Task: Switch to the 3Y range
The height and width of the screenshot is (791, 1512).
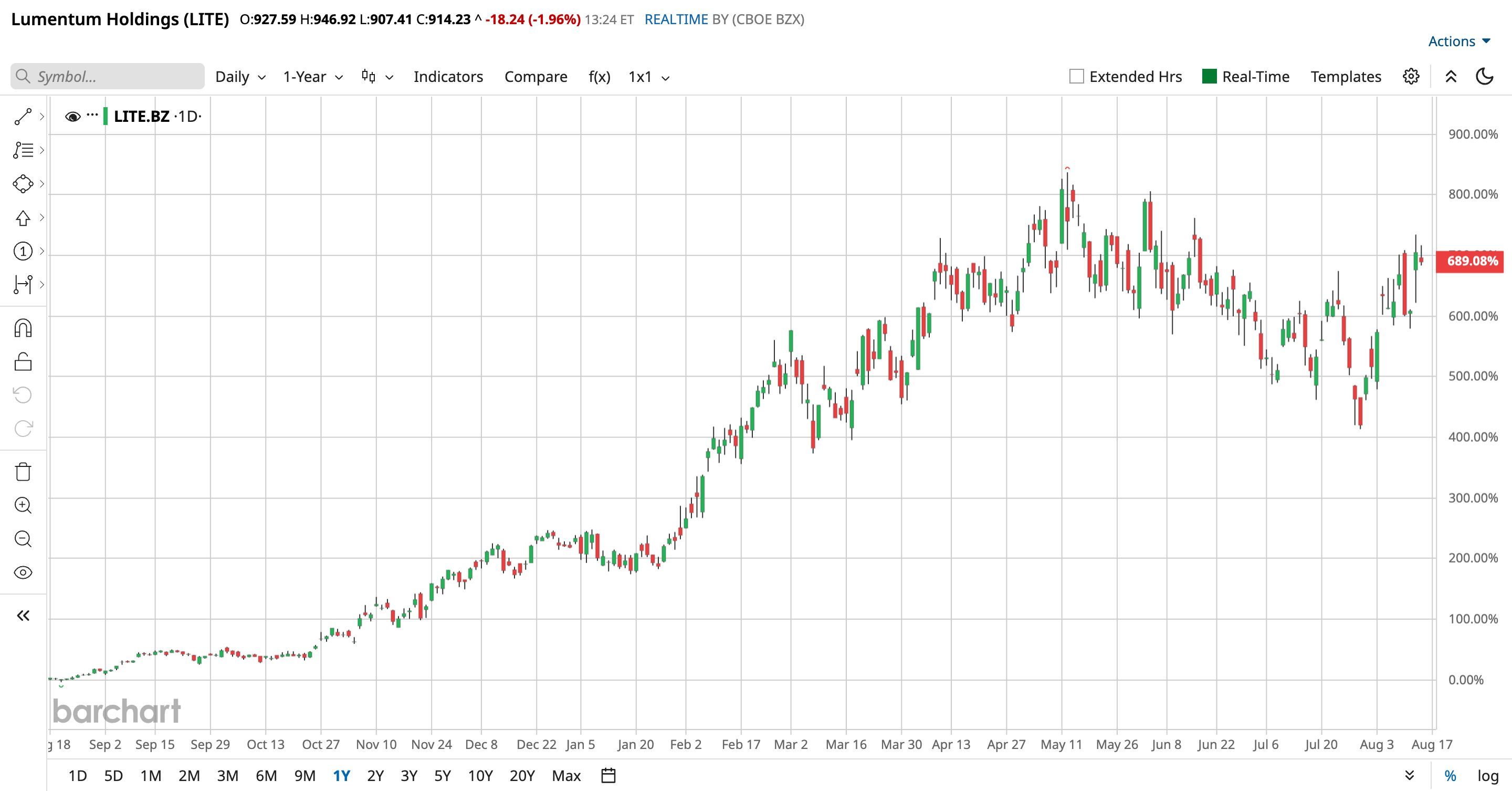Action: click(408, 776)
